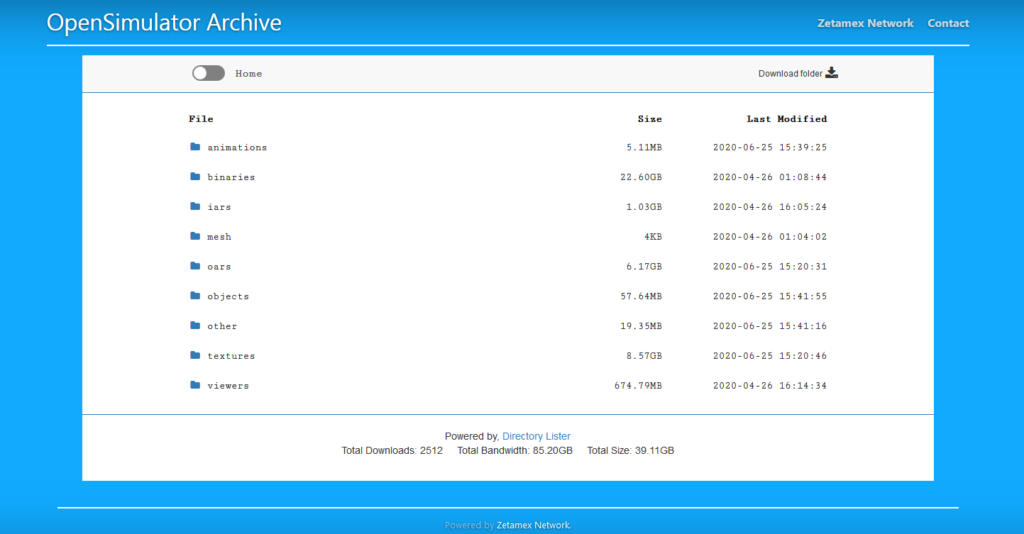Screen dimensions: 1024x534
Task: Click the date 2020-04-26 01:04:02
Action: [770, 237]
